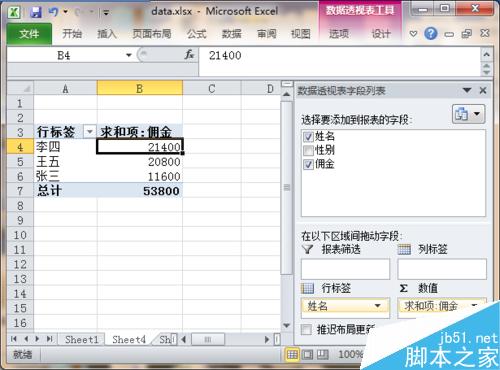This screenshot has width=500, height=370.
Task: Open the field list pane options dropdown arrow
Action: point(467,90)
